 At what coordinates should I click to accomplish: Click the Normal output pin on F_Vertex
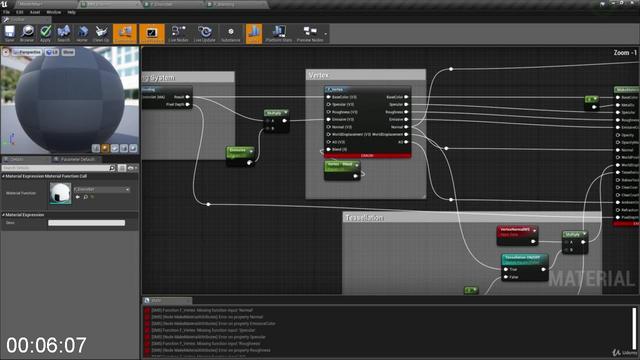click(x=406, y=127)
